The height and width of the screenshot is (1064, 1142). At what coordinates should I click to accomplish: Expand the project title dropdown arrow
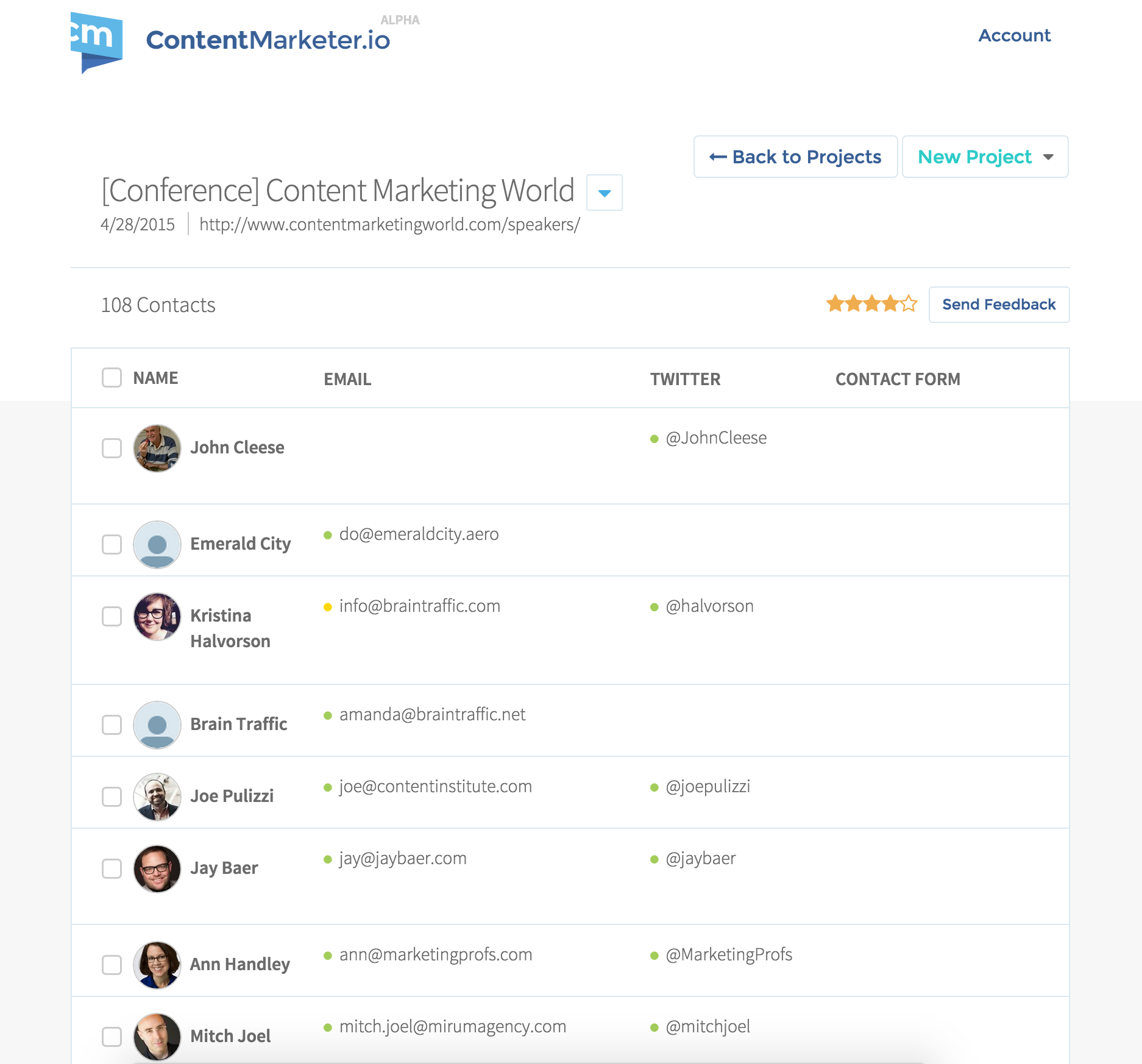tap(604, 193)
